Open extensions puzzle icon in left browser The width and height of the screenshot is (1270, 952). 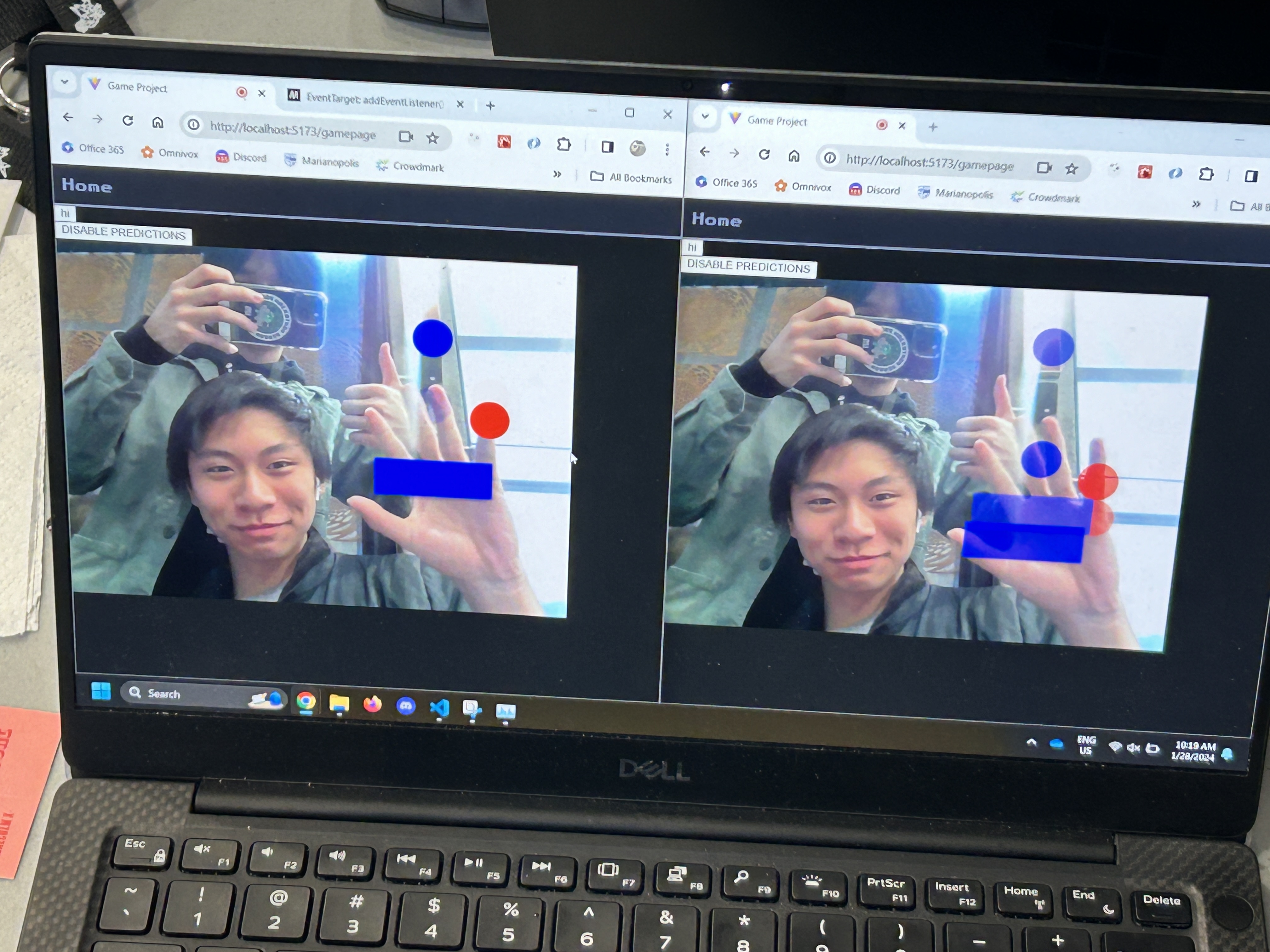[x=564, y=144]
